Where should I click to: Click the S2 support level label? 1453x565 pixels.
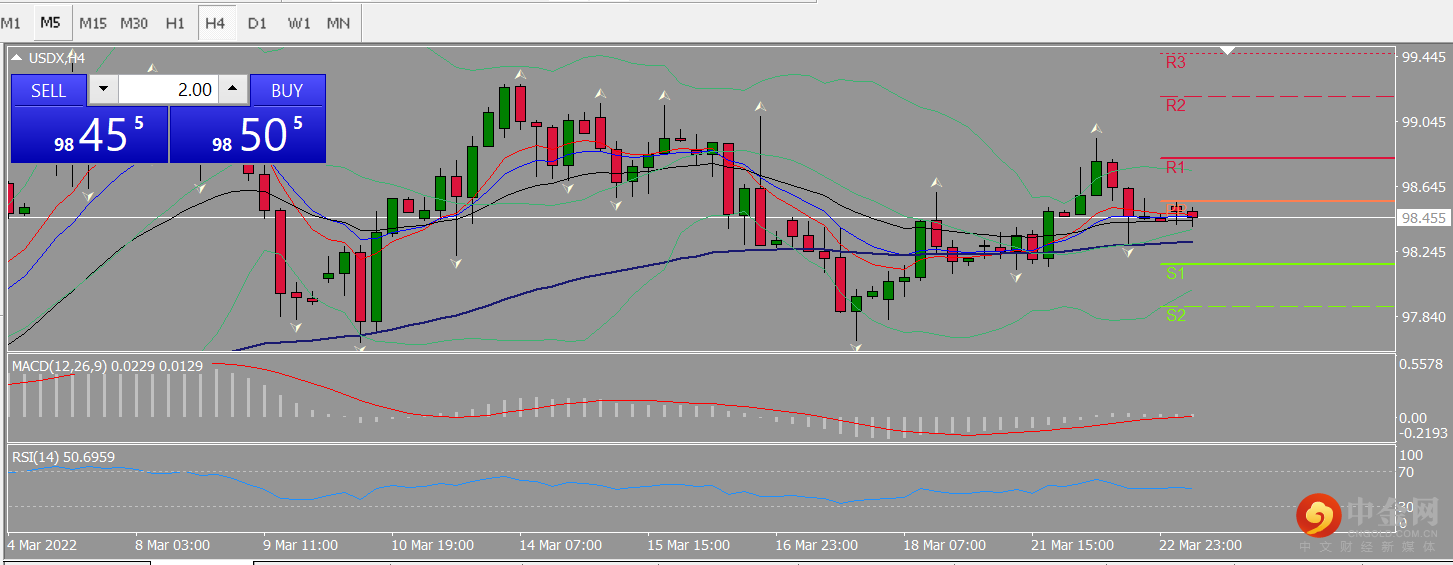[1176, 315]
